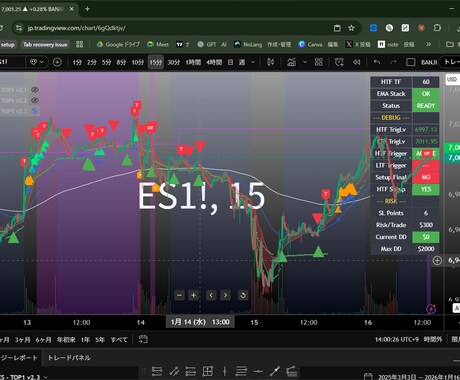Select the stacked horizontal lines drawing tool
This screenshot has width=460, height=380.
tap(241, 371)
